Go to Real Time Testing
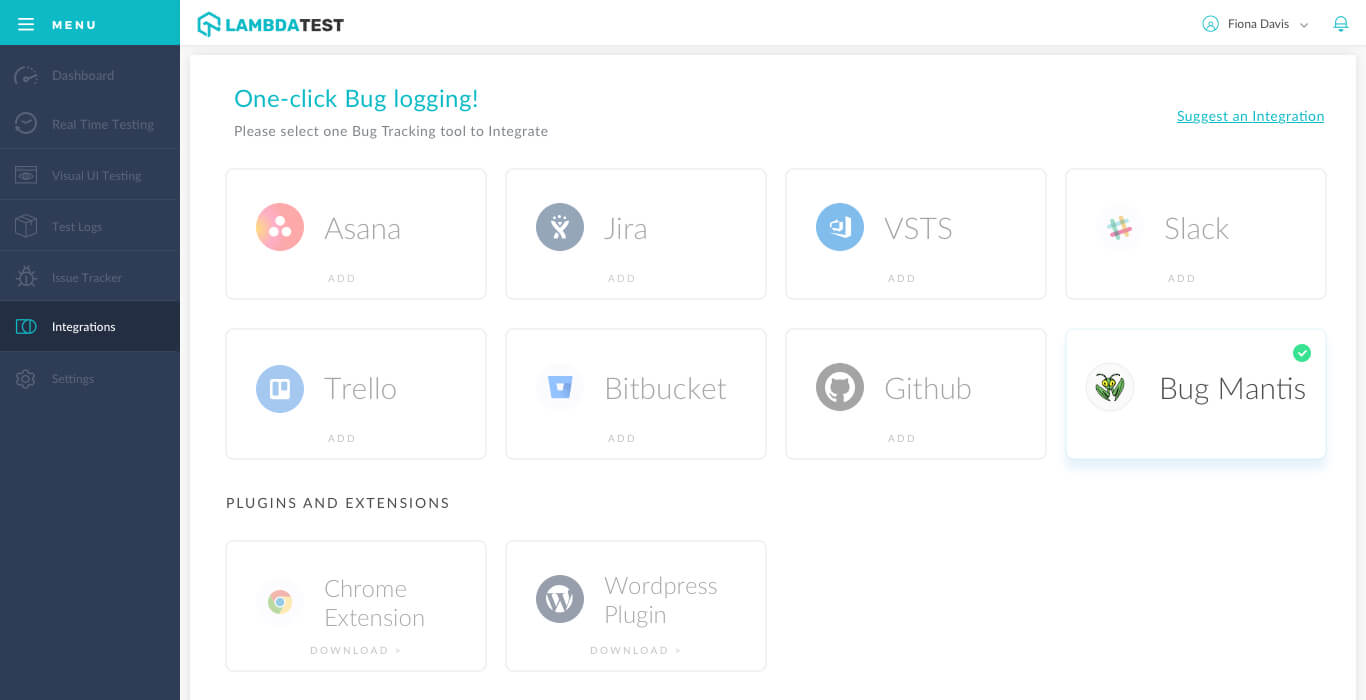Viewport: 1366px width, 700px height. click(103, 124)
